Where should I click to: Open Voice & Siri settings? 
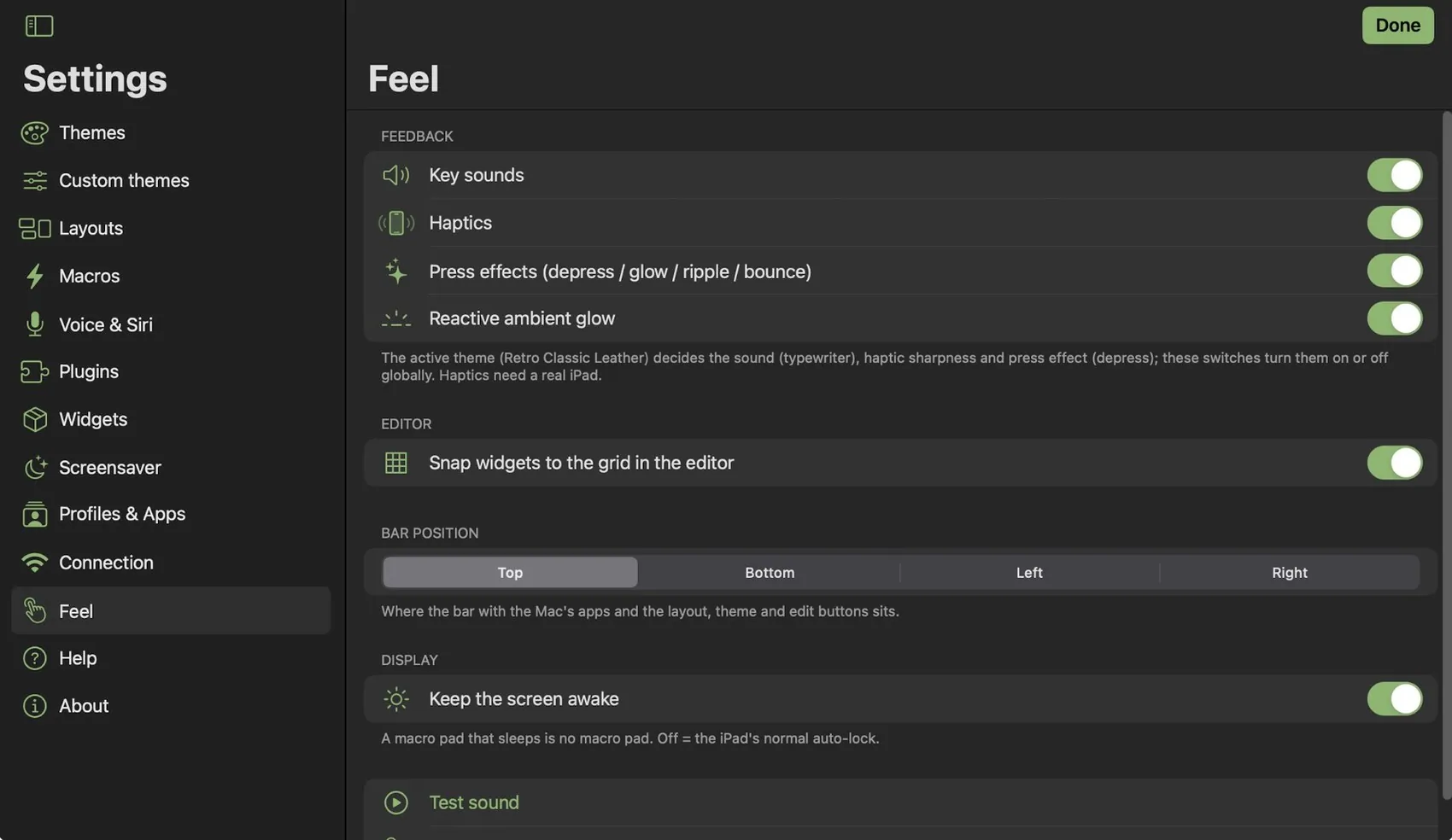click(171, 324)
